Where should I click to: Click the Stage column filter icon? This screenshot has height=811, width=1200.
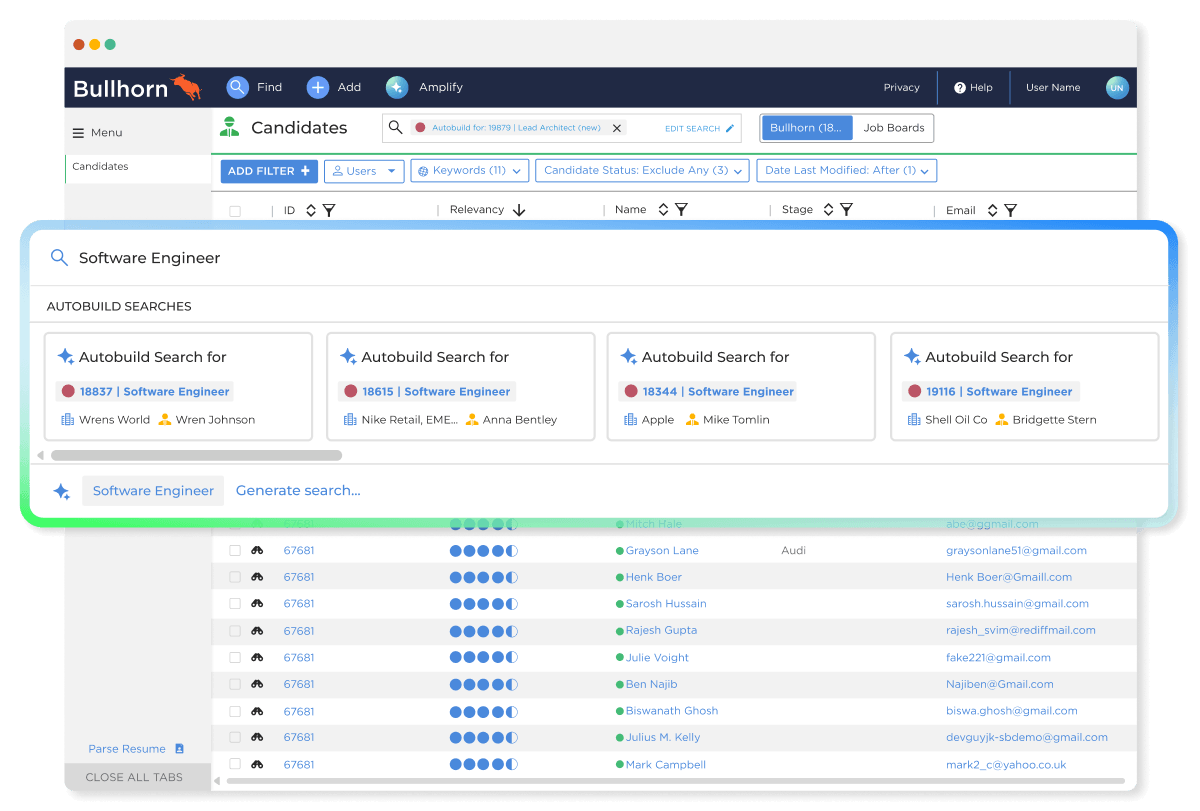[x=846, y=210]
